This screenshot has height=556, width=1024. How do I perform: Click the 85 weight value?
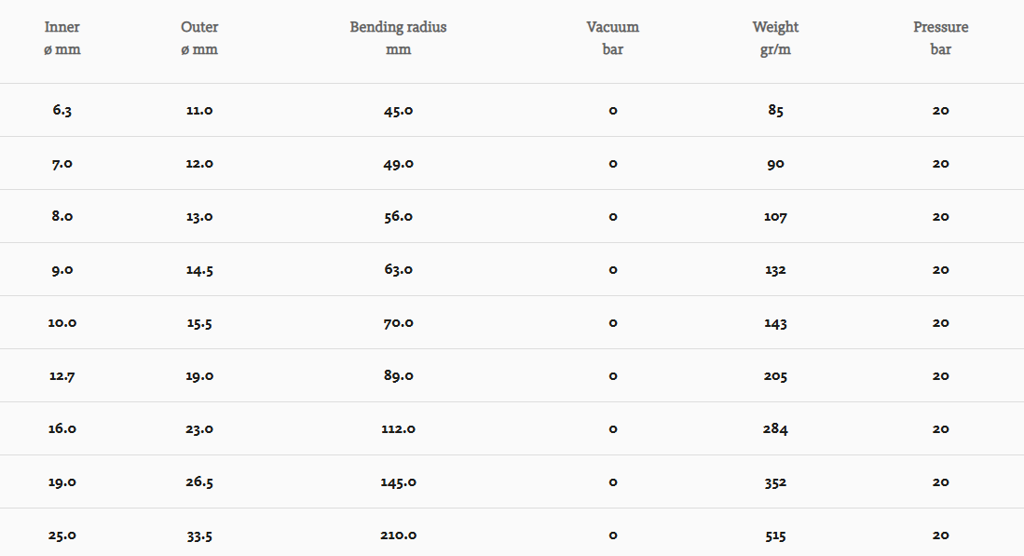[x=775, y=110]
